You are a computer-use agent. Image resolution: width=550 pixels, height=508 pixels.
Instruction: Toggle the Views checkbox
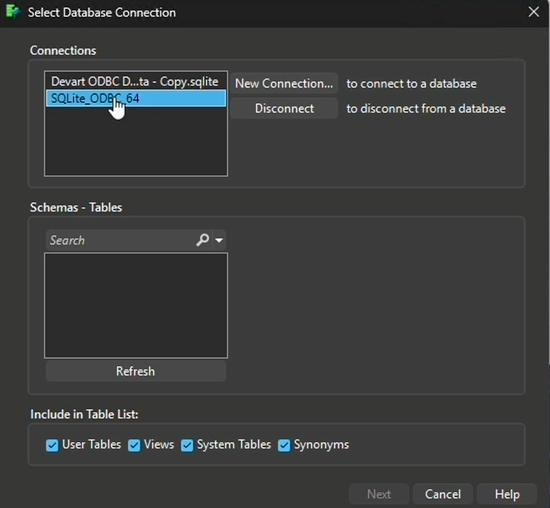pyautogui.click(x=134, y=445)
